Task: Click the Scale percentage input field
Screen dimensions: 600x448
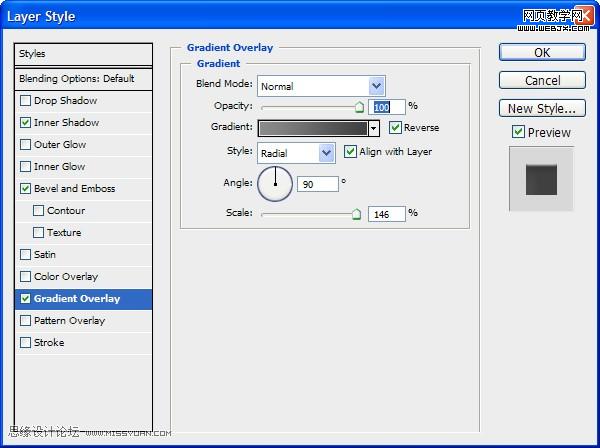Action: [386, 213]
